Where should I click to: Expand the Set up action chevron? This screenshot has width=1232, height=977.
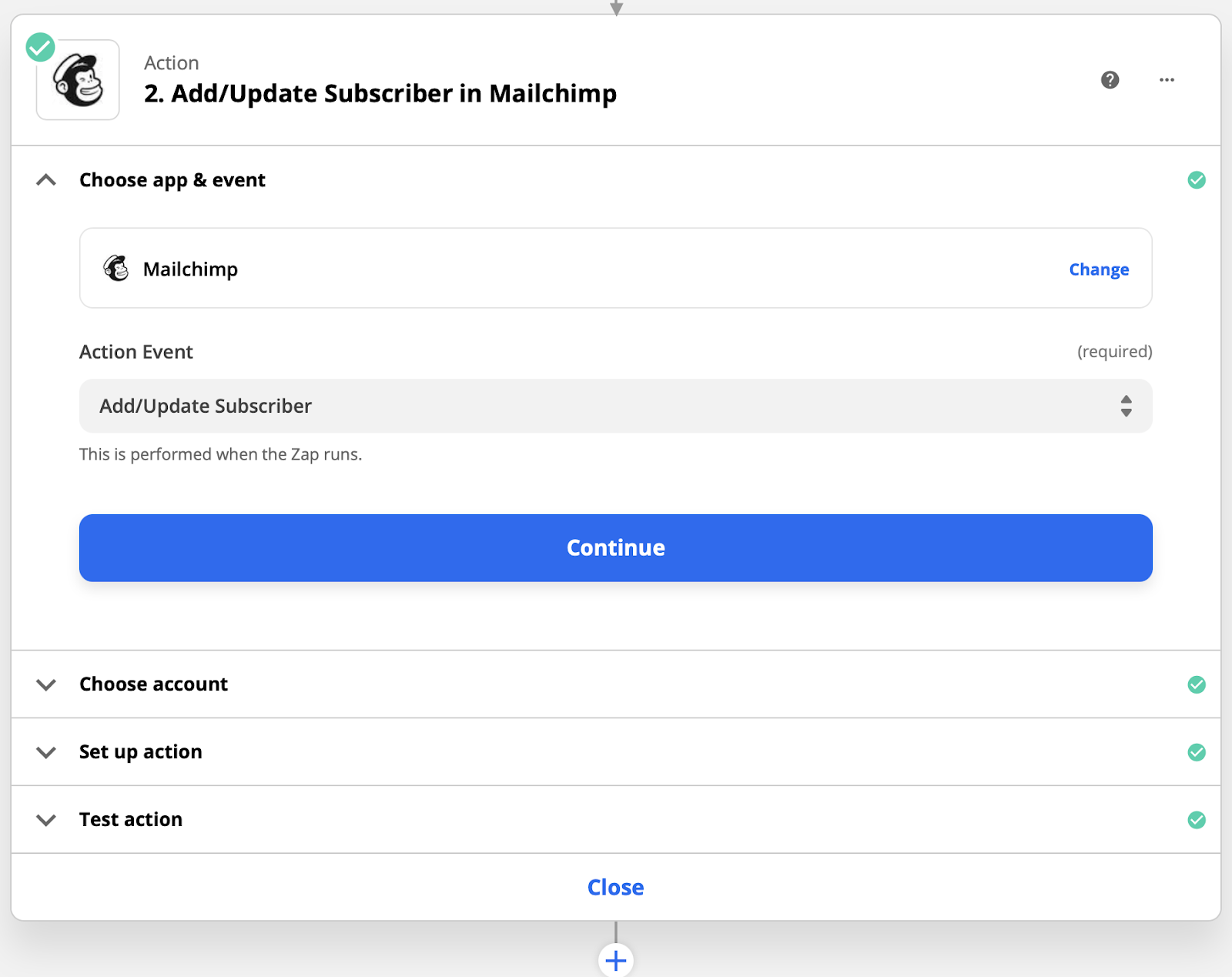pos(46,752)
